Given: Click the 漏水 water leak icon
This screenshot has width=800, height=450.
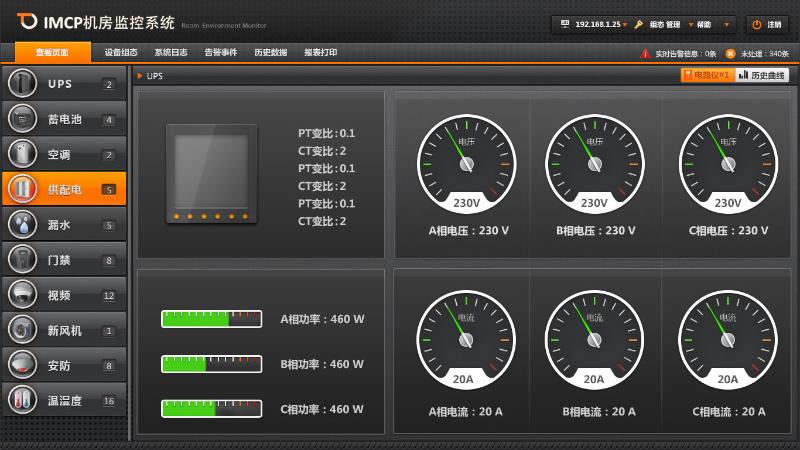Looking at the screenshot, I should click(x=22, y=224).
